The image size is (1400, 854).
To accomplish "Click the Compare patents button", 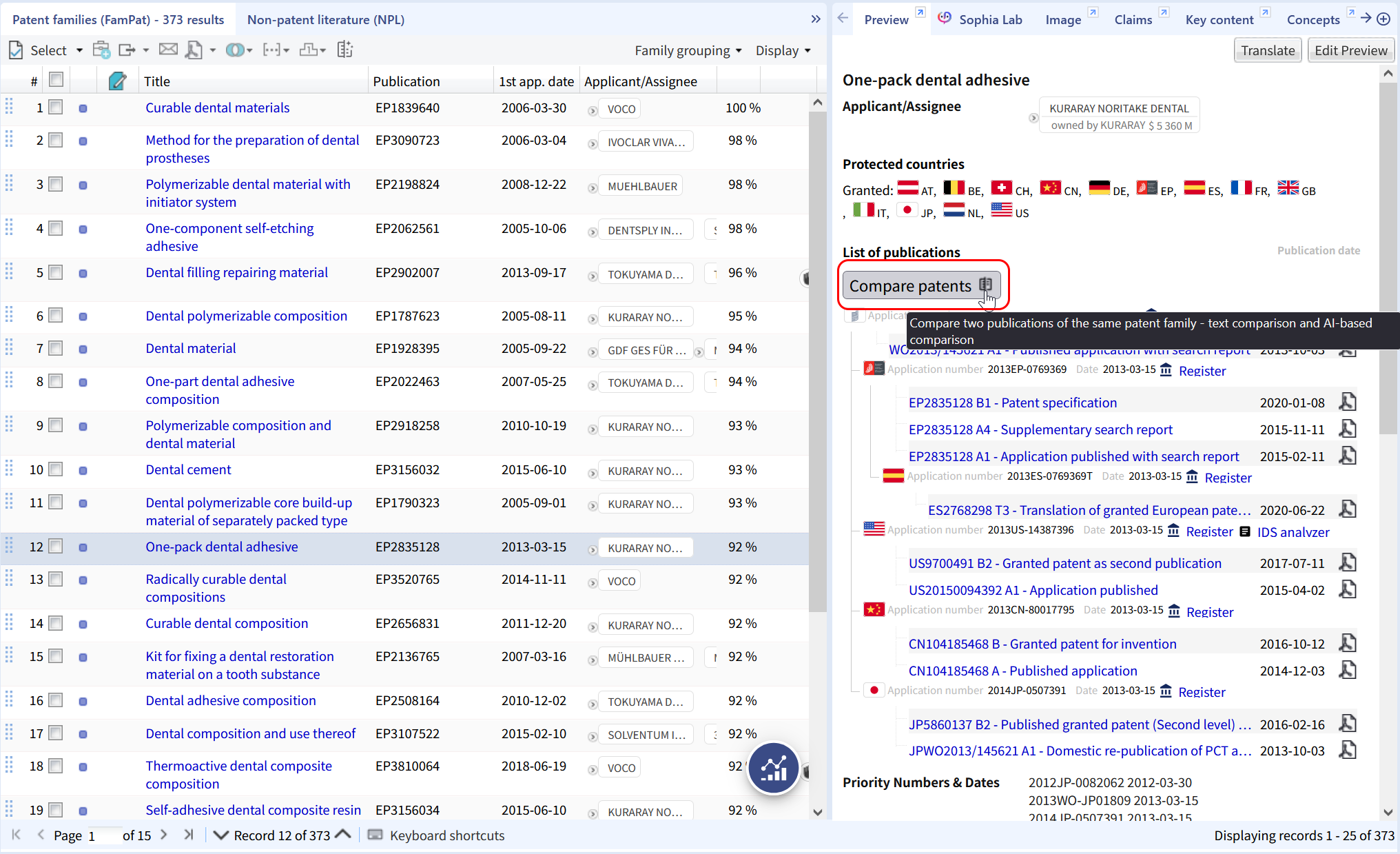I will tap(922, 285).
